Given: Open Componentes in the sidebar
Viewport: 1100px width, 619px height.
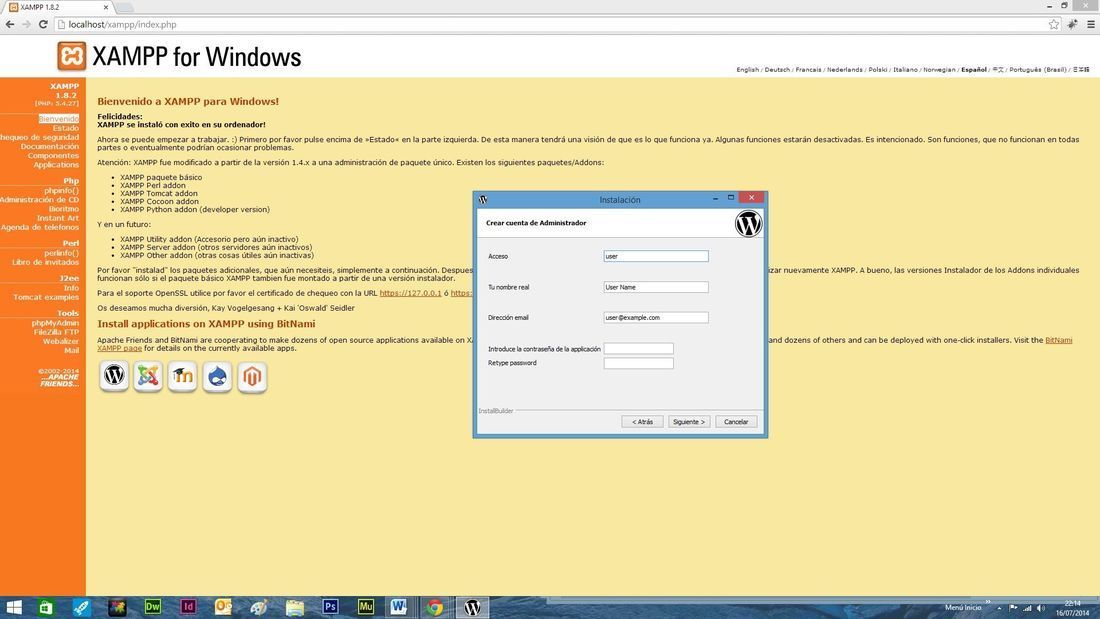Looking at the screenshot, I should pyautogui.click(x=54, y=156).
